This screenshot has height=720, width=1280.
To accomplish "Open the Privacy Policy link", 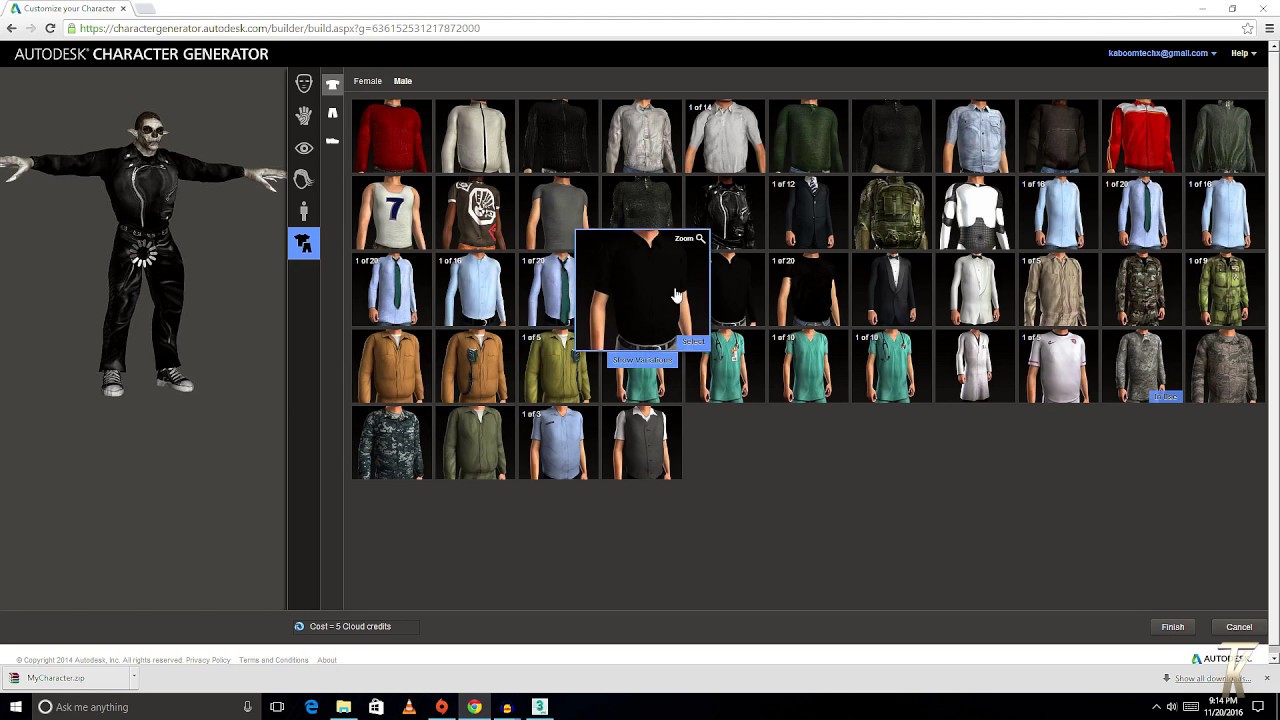I will pos(208,660).
